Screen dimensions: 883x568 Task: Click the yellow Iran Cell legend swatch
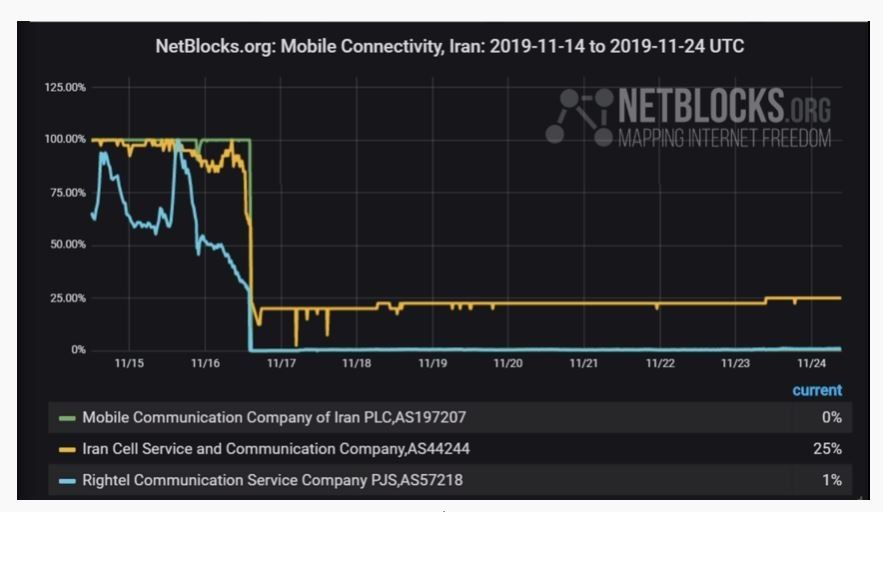pyautogui.click(x=68, y=450)
